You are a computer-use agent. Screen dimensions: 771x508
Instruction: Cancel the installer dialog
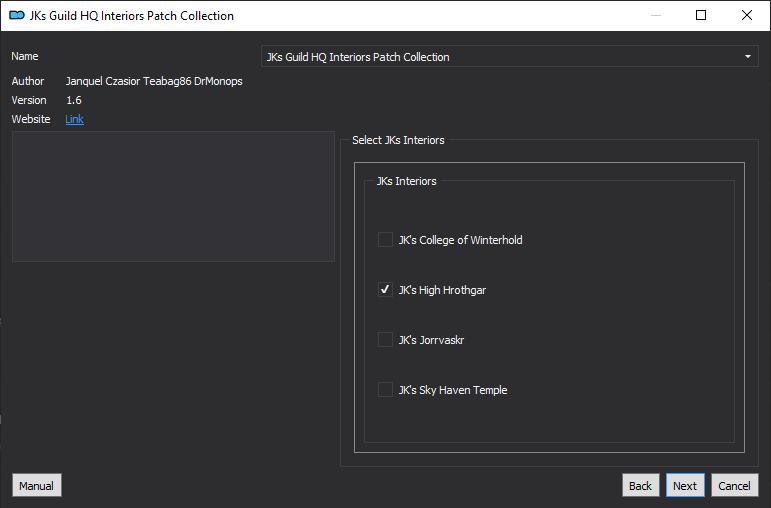click(735, 485)
